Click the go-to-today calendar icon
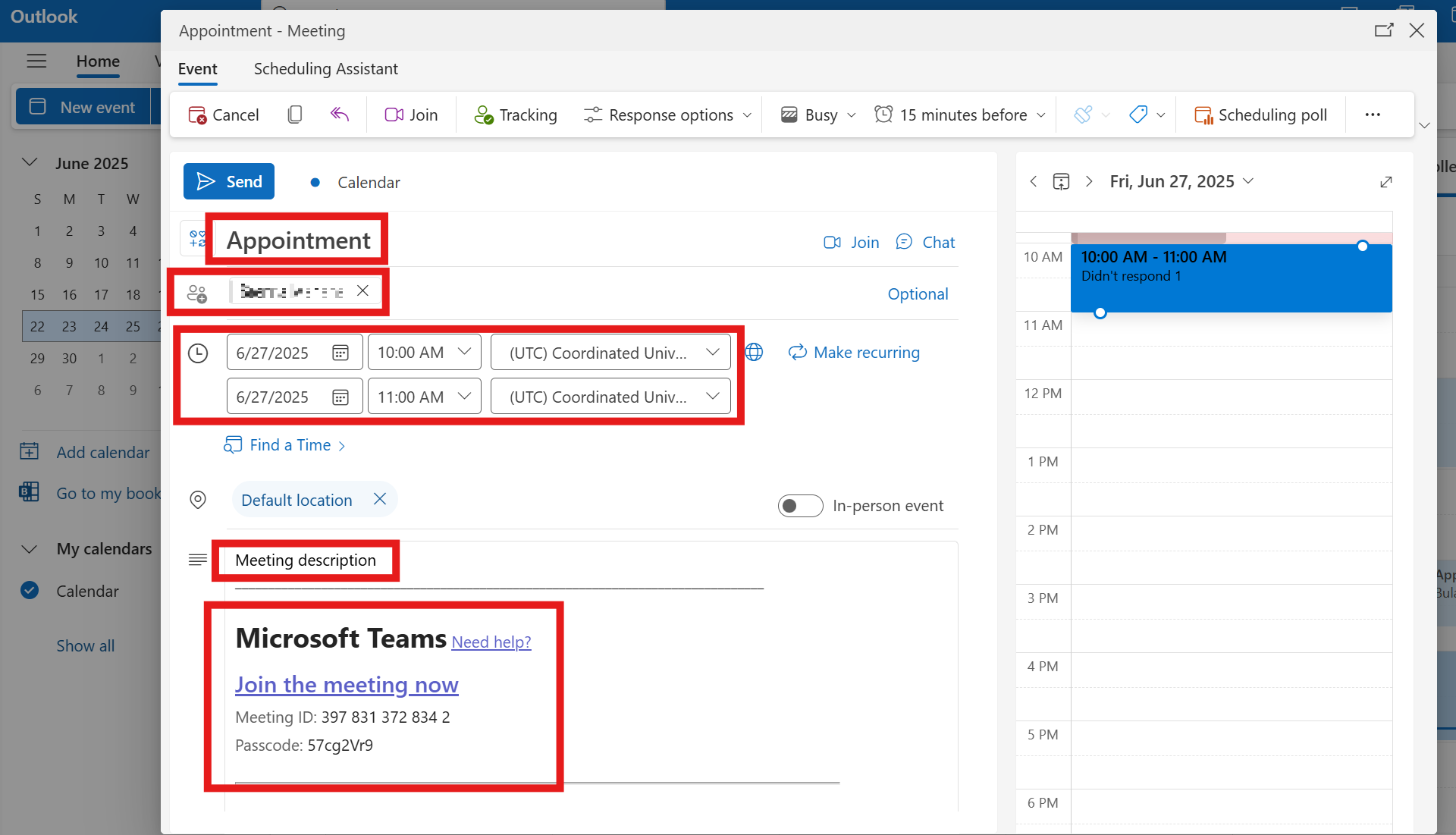The image size is (1456, 835). 1061,181
